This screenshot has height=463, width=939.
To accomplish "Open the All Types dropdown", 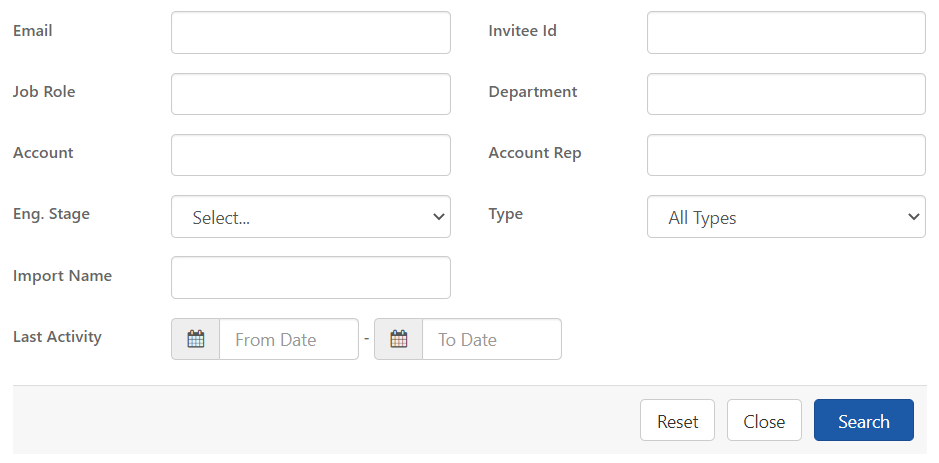I will [x=786, y=217].
